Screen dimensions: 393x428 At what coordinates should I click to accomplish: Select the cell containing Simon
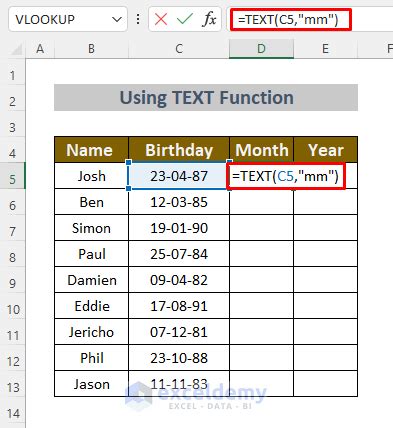click(91, 228)
